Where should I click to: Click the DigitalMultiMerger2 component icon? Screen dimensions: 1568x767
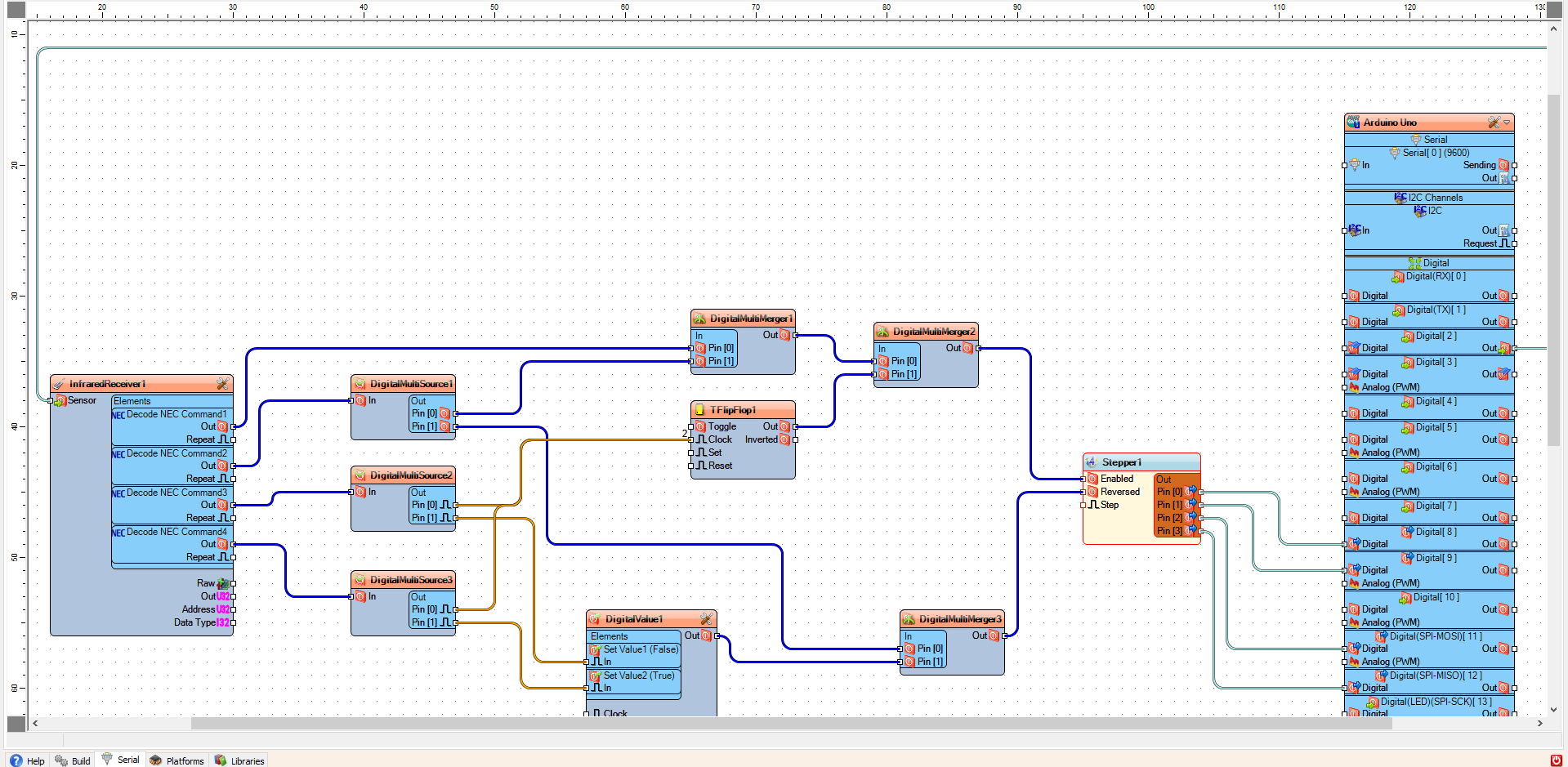[882, 332]
